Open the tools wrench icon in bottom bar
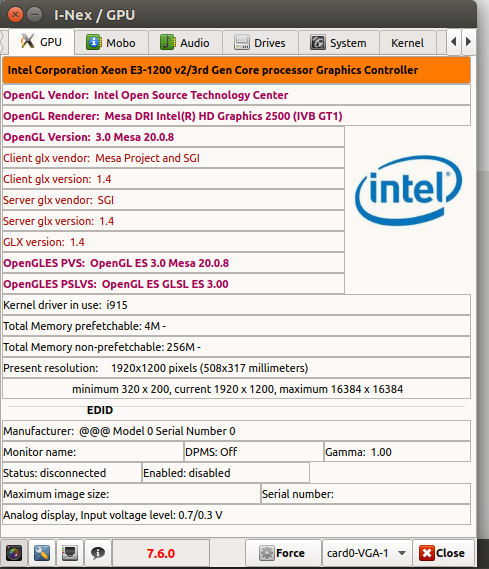Viewport: 489px width, 569px height. pyautogui.click(x=42, y=553)
